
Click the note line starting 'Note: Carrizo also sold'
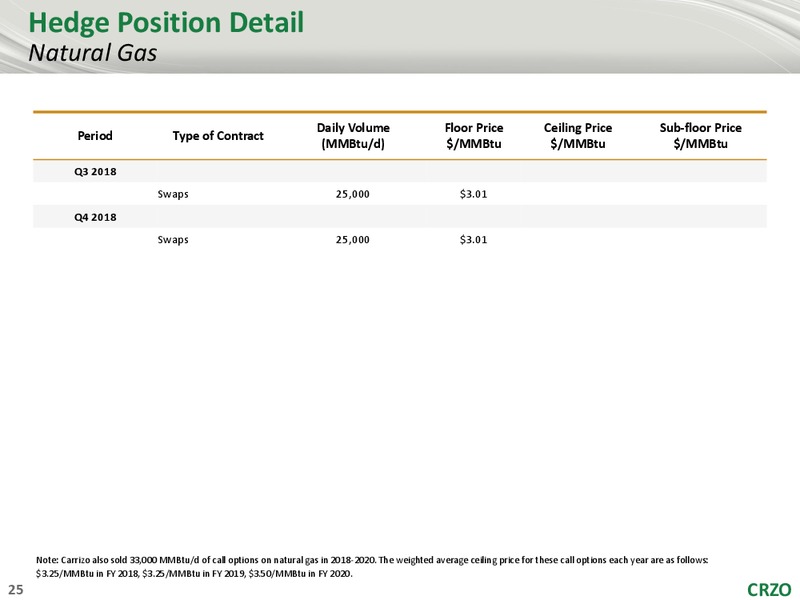(x=372, y=560)
